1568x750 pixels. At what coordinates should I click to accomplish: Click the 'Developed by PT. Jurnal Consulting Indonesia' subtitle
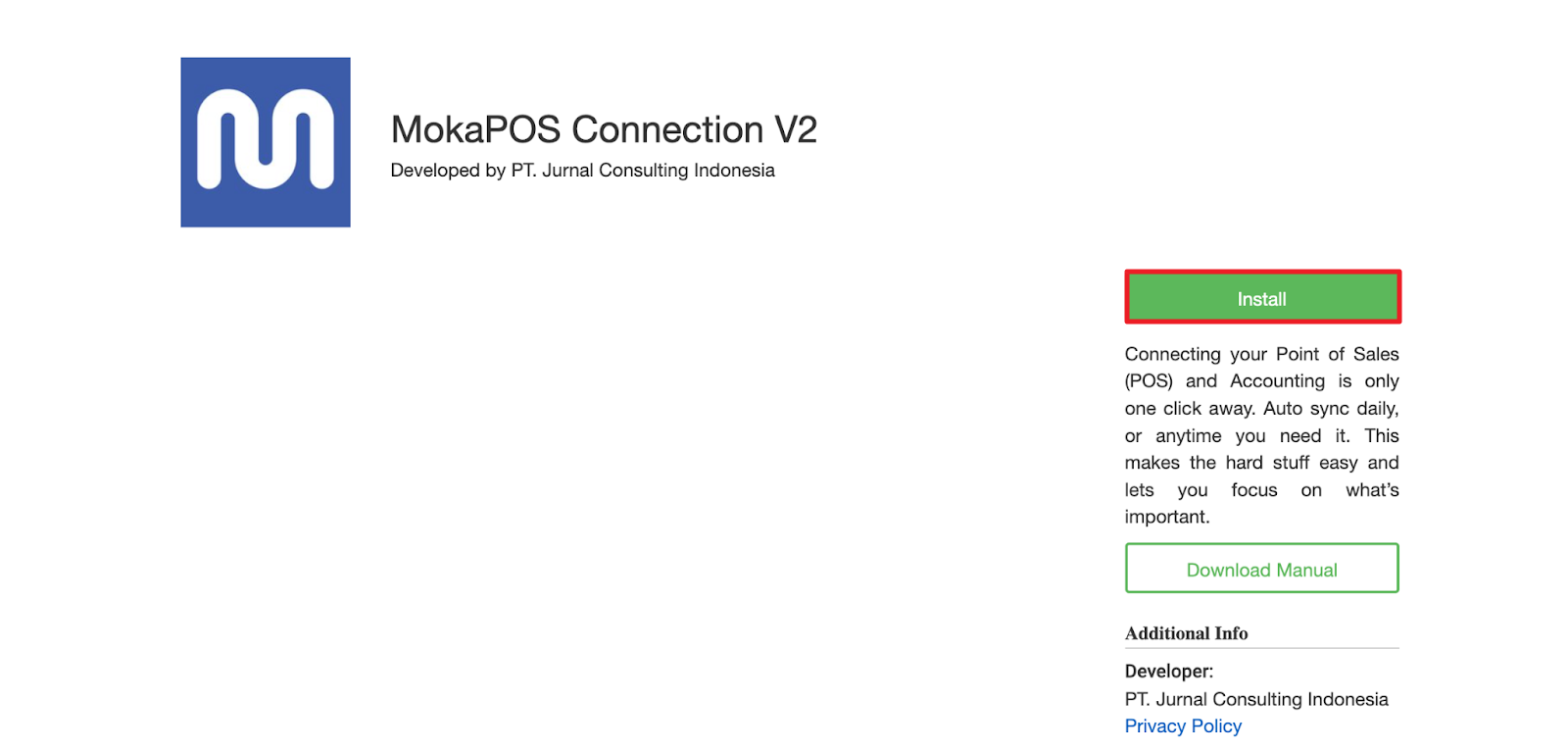coord(582,171)
